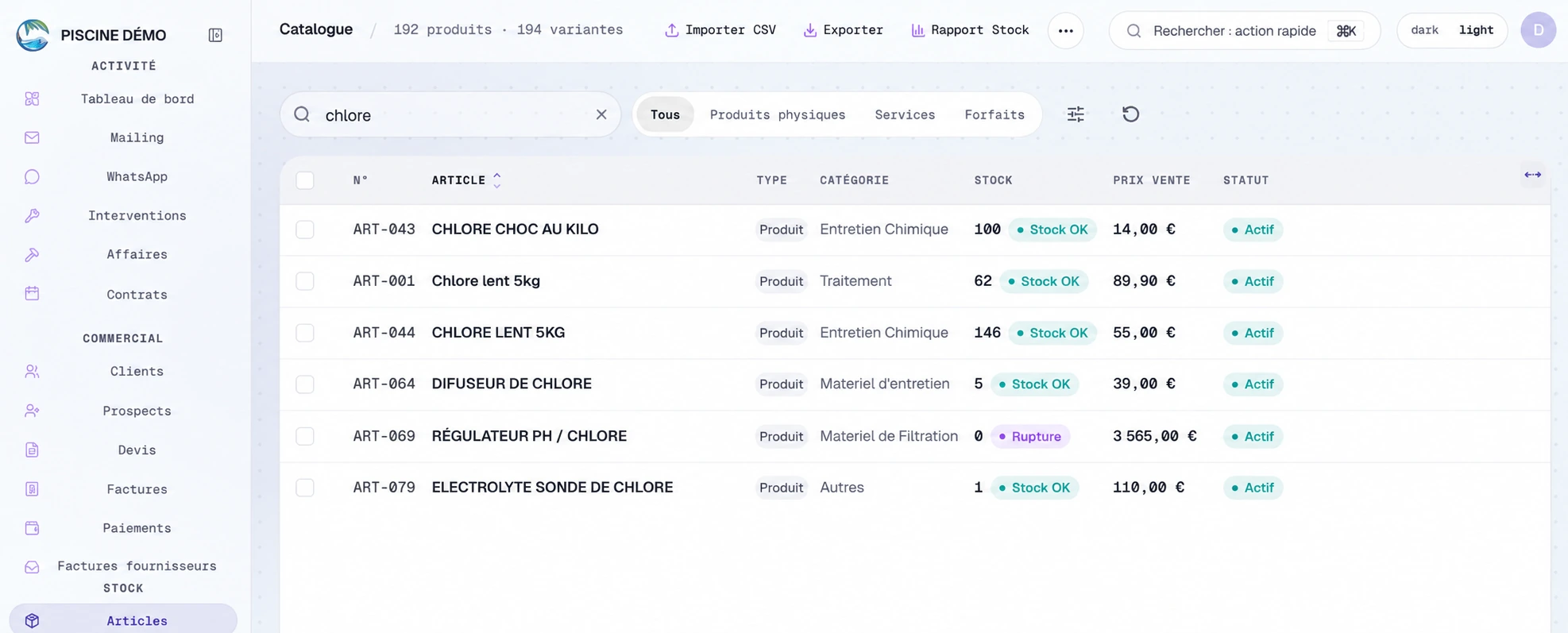Tick the checkbox for ART-069

point(305,436)
